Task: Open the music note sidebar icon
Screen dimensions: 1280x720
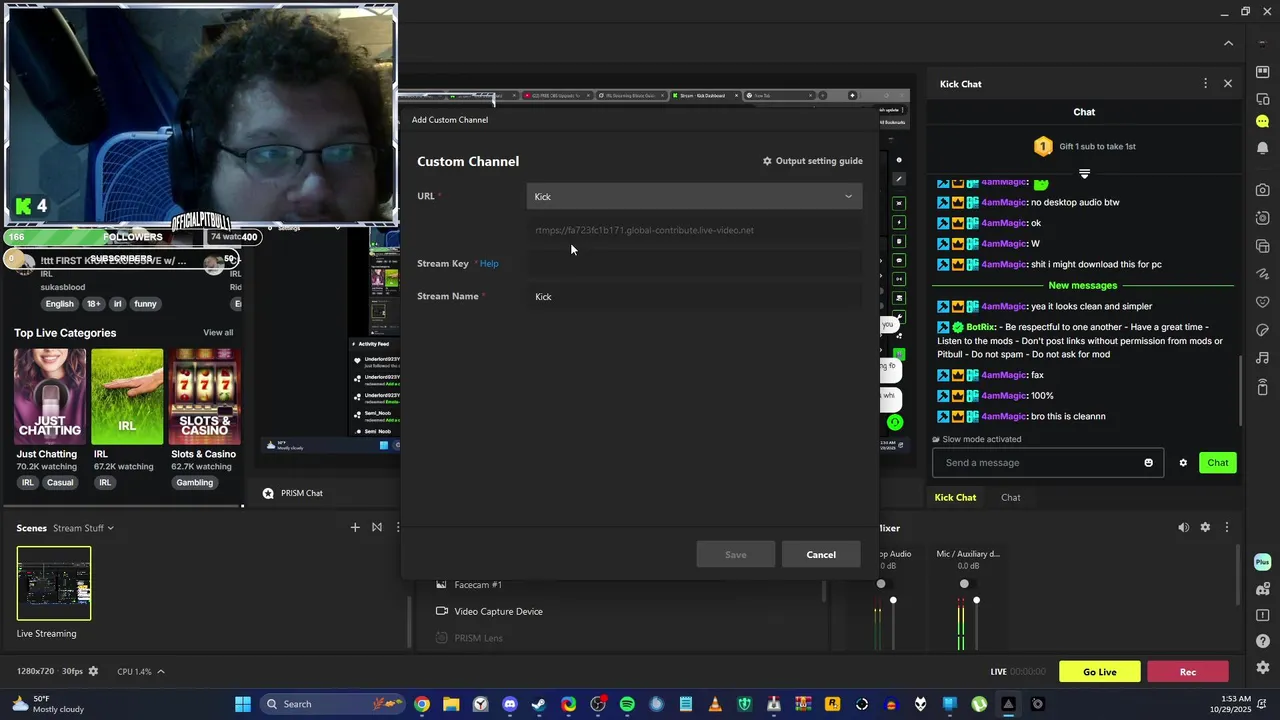Action: pyautogui.click(x=1262, y=358)
